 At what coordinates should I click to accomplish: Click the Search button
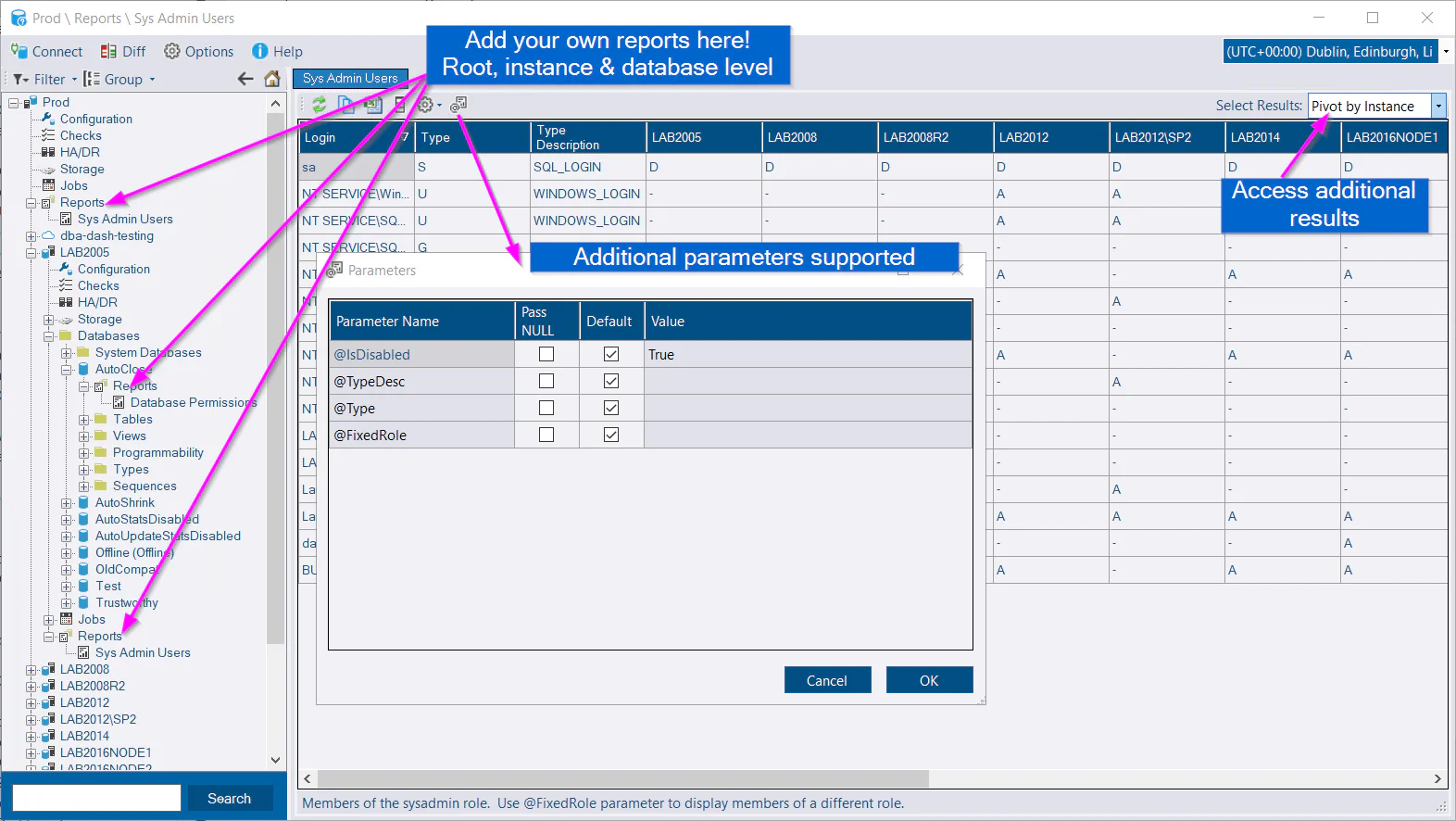click(229, 798)
